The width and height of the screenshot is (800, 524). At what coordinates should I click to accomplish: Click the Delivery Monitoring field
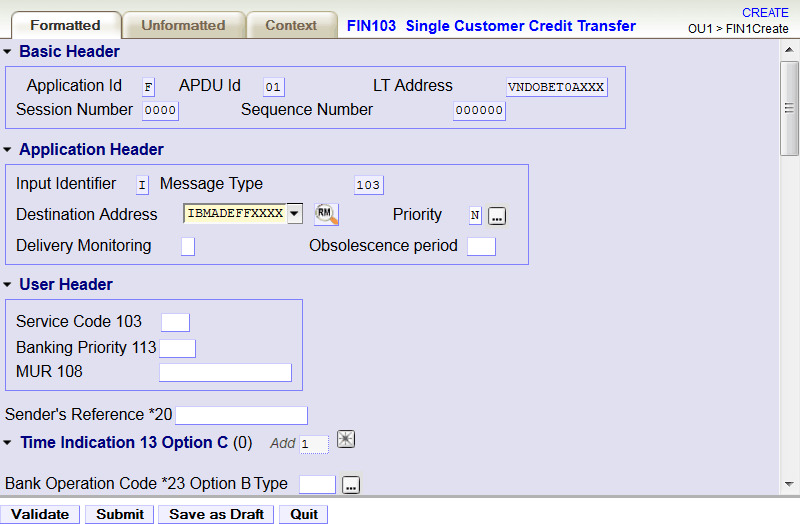click(188, 246)
